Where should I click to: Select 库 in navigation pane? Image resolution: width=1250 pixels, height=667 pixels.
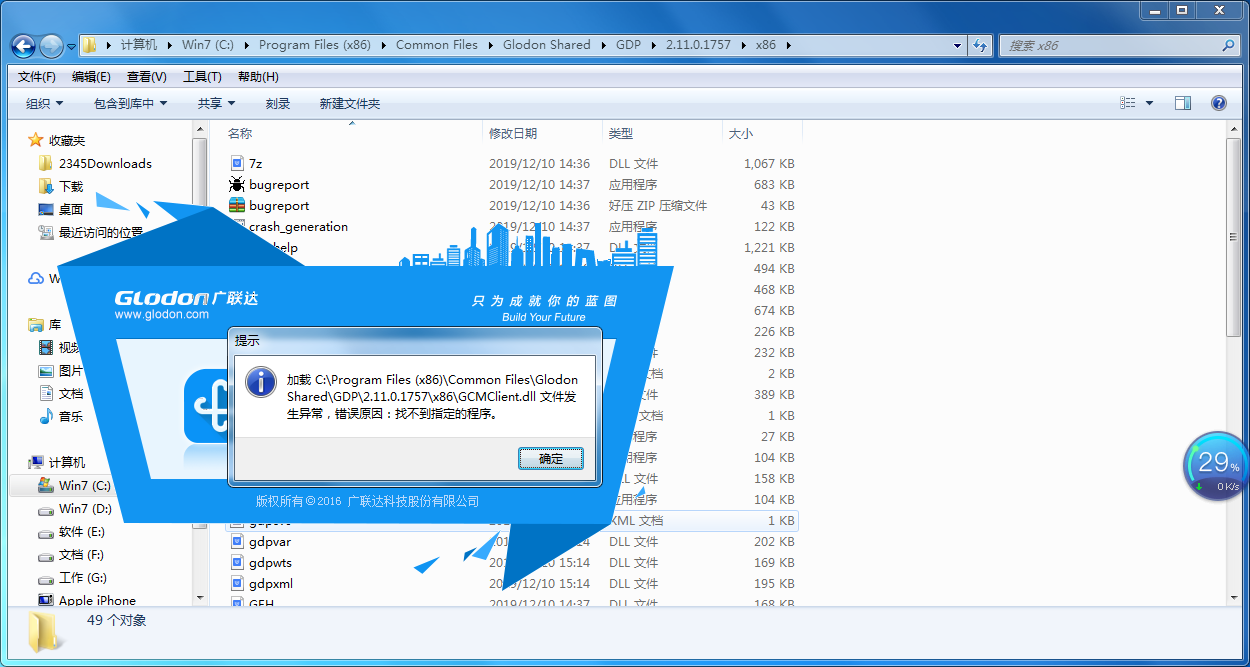click(x=55, y=325)
